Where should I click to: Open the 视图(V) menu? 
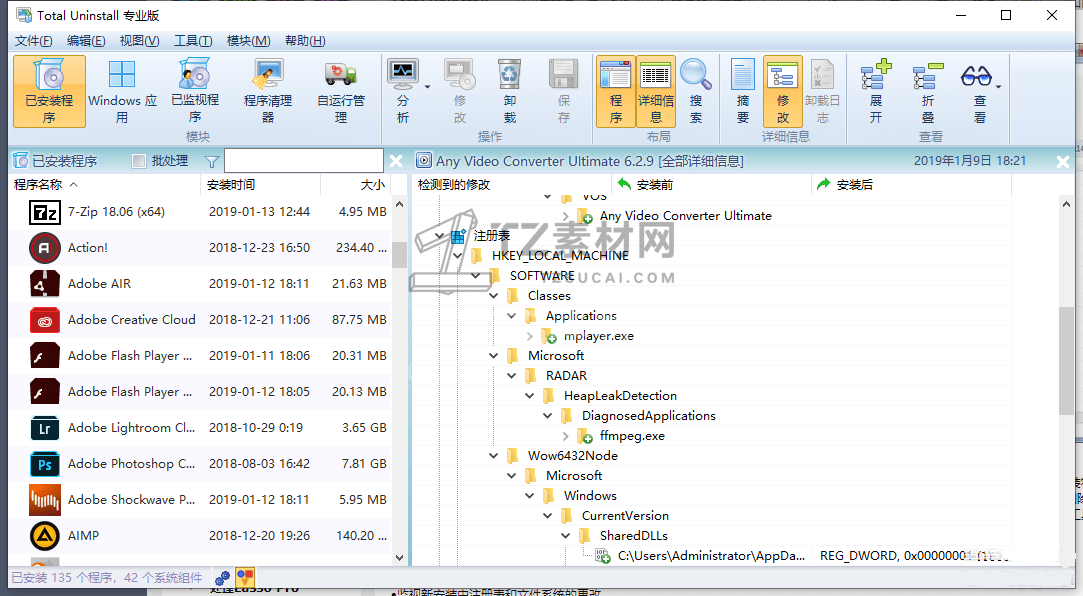[x=140, y=41]
